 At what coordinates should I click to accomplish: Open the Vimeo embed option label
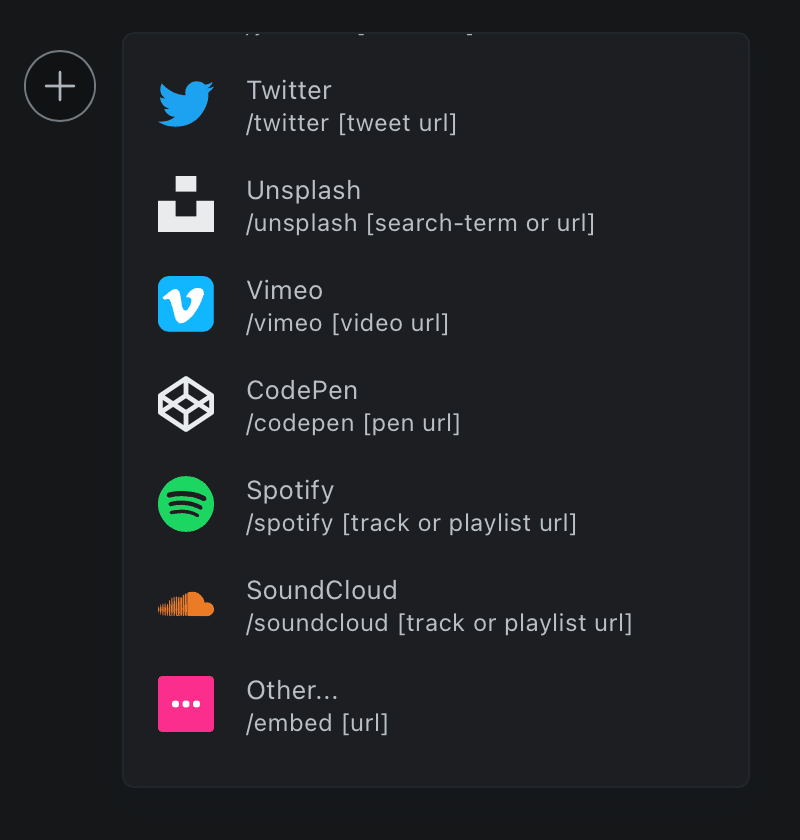click(285, 290)
